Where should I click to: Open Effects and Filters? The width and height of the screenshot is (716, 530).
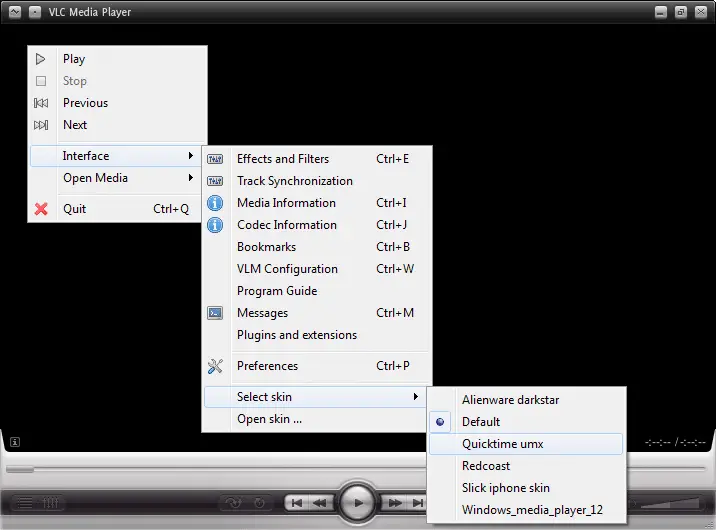(317, 159)
